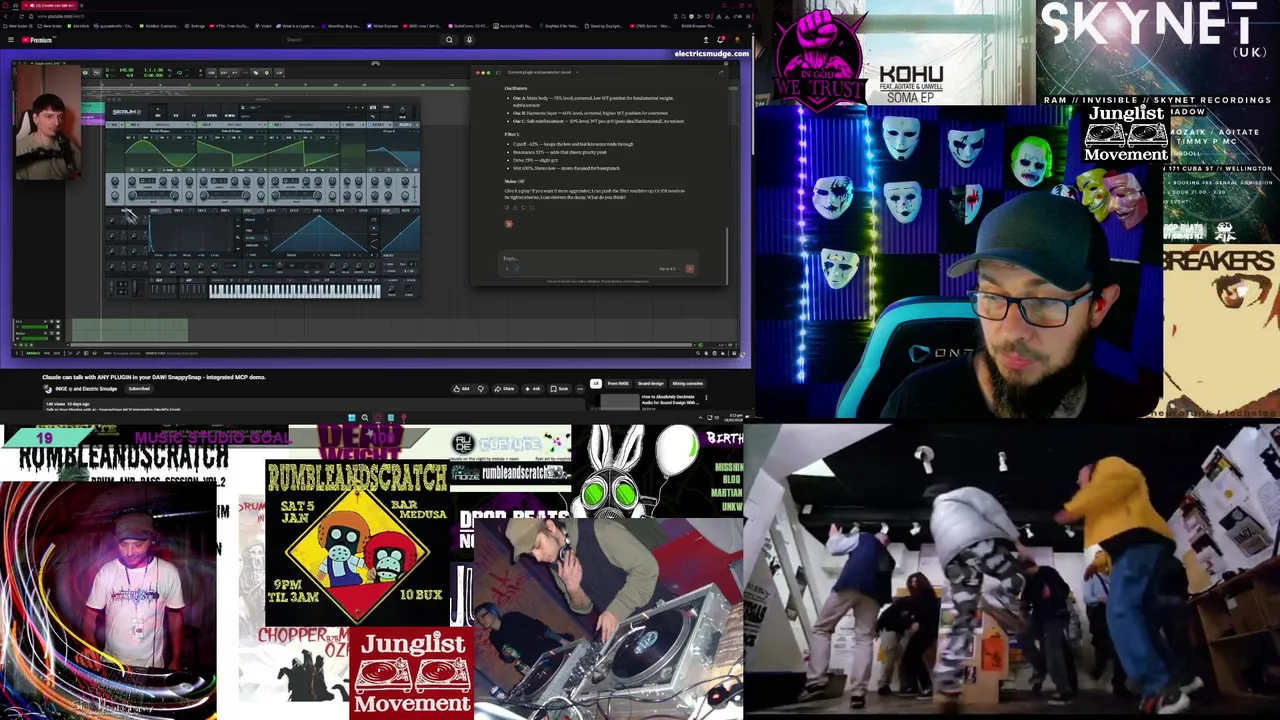The width and height of the screenshot is (1280, 720).
Task: Open more actions ellipsis below the video
Action: pos(580,389)
